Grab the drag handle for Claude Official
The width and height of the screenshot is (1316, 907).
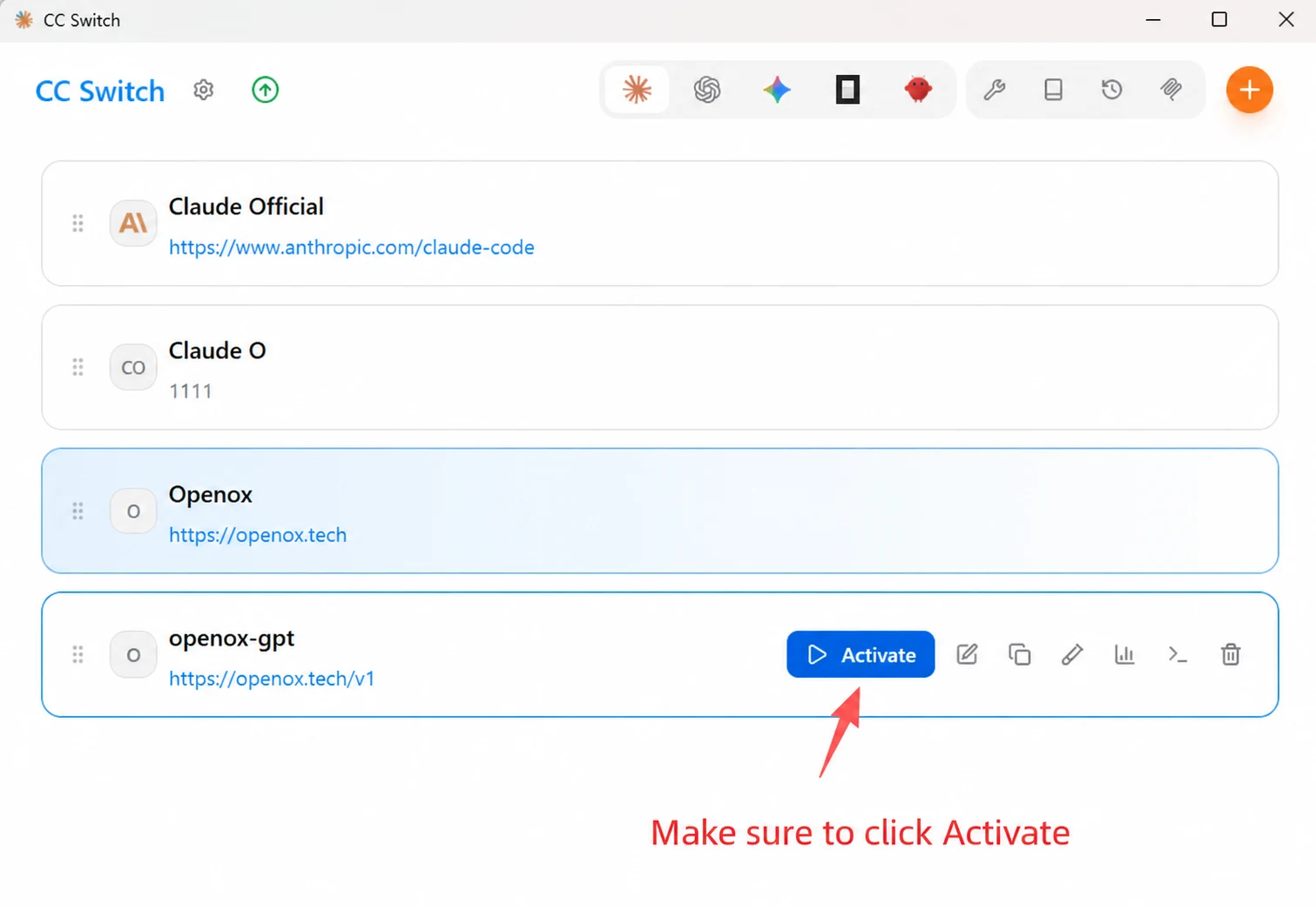78,224
